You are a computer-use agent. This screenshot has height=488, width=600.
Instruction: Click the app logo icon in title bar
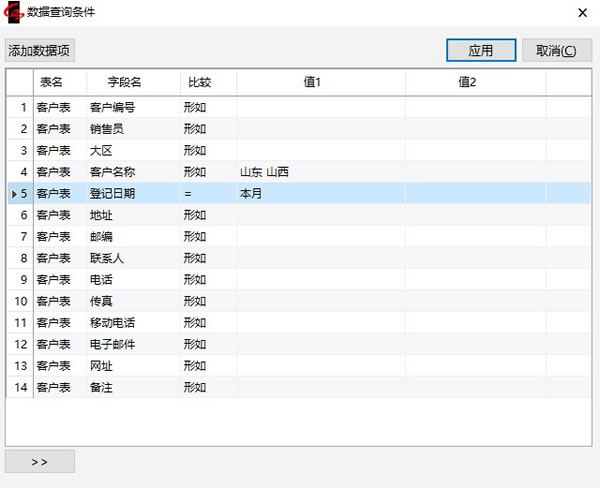pos(13,12)
